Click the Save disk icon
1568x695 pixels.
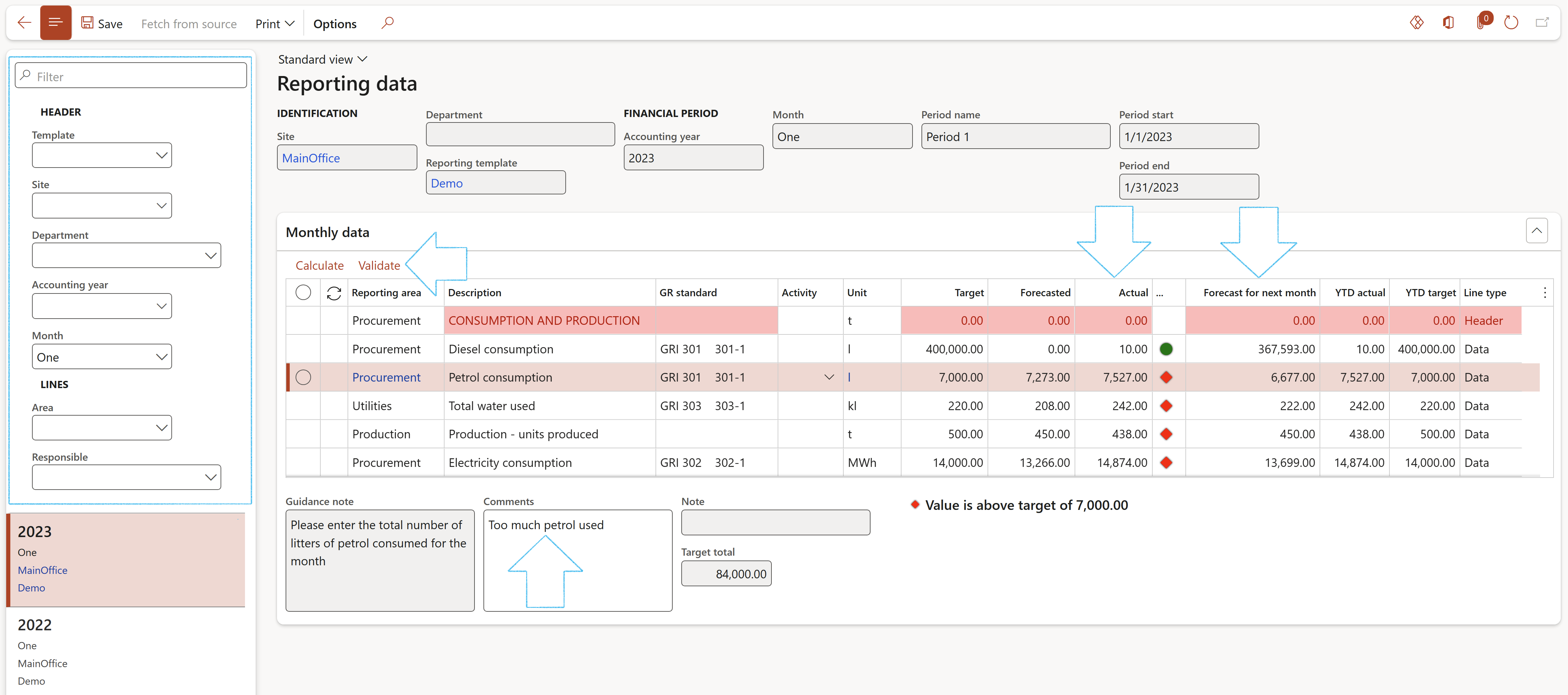pos(88,23)
